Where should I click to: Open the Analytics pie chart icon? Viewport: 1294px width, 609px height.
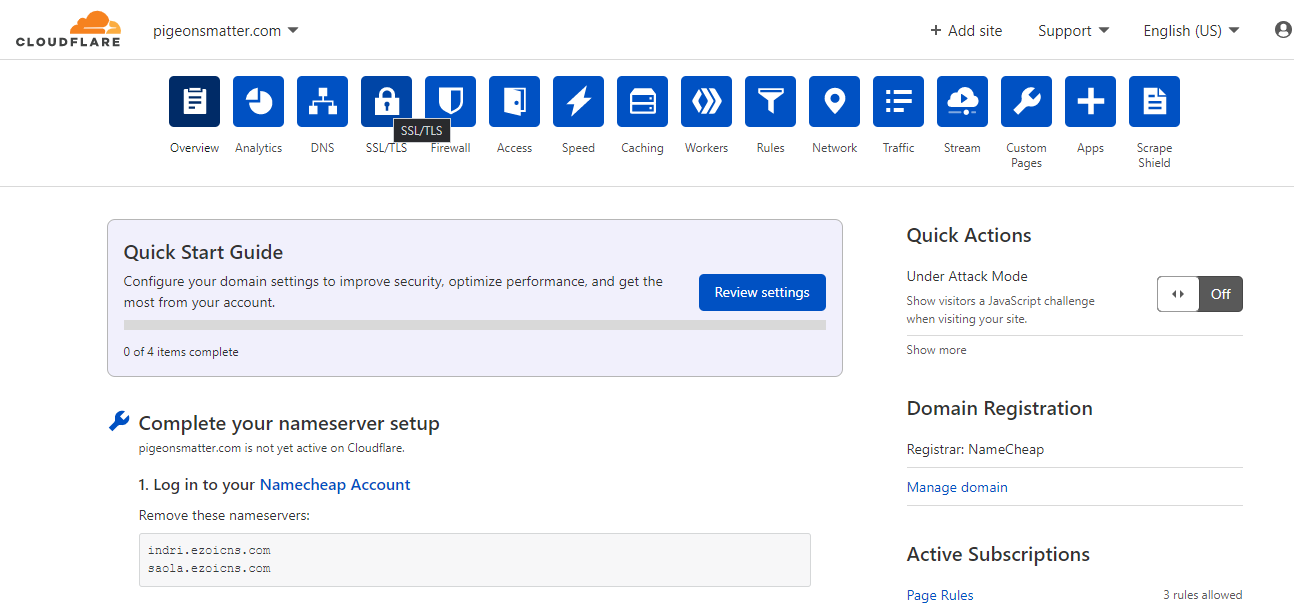click(x=258, y=102)
